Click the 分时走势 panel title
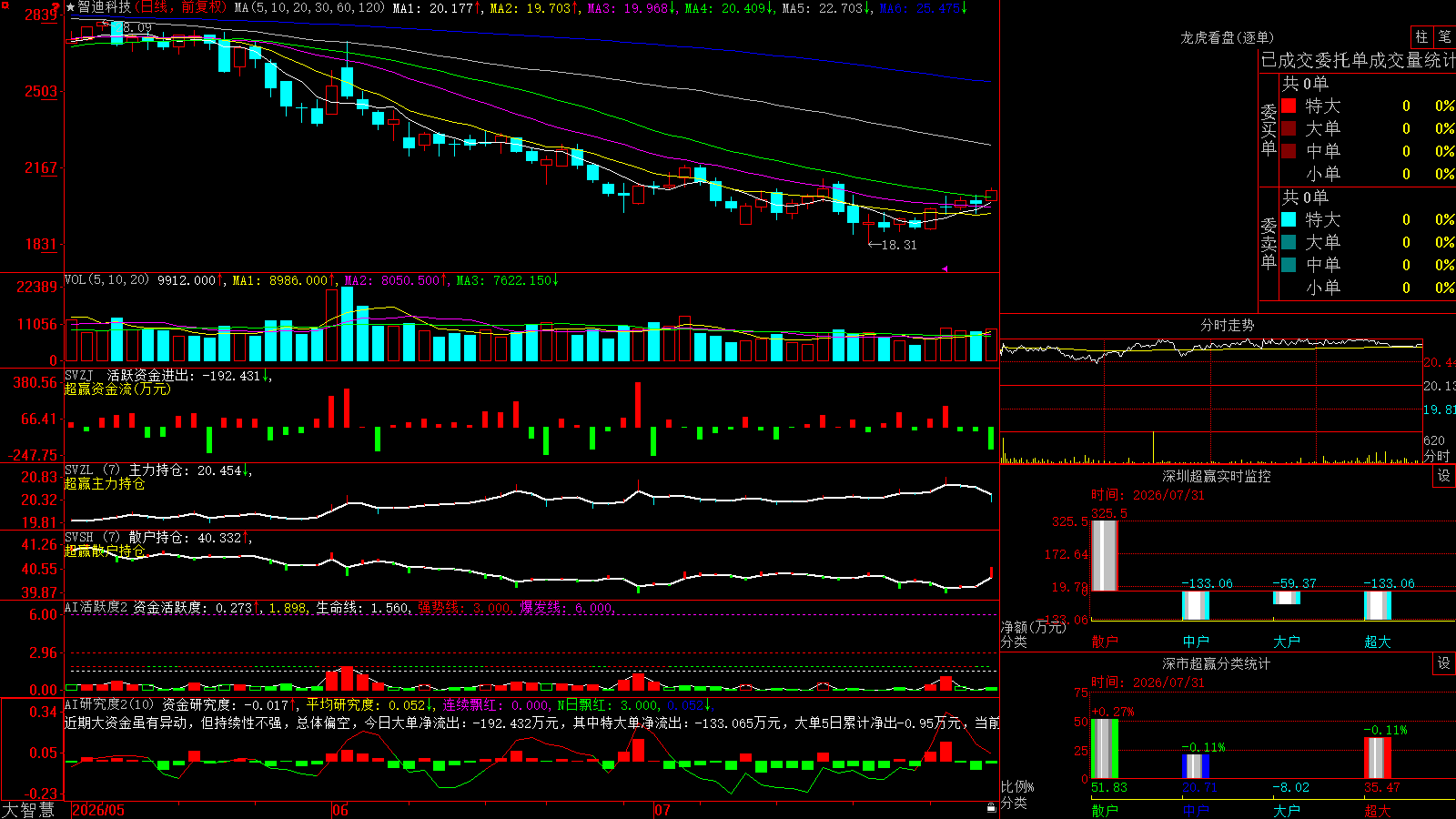Screen dimensions: 1456x819 coord(1228,325)
